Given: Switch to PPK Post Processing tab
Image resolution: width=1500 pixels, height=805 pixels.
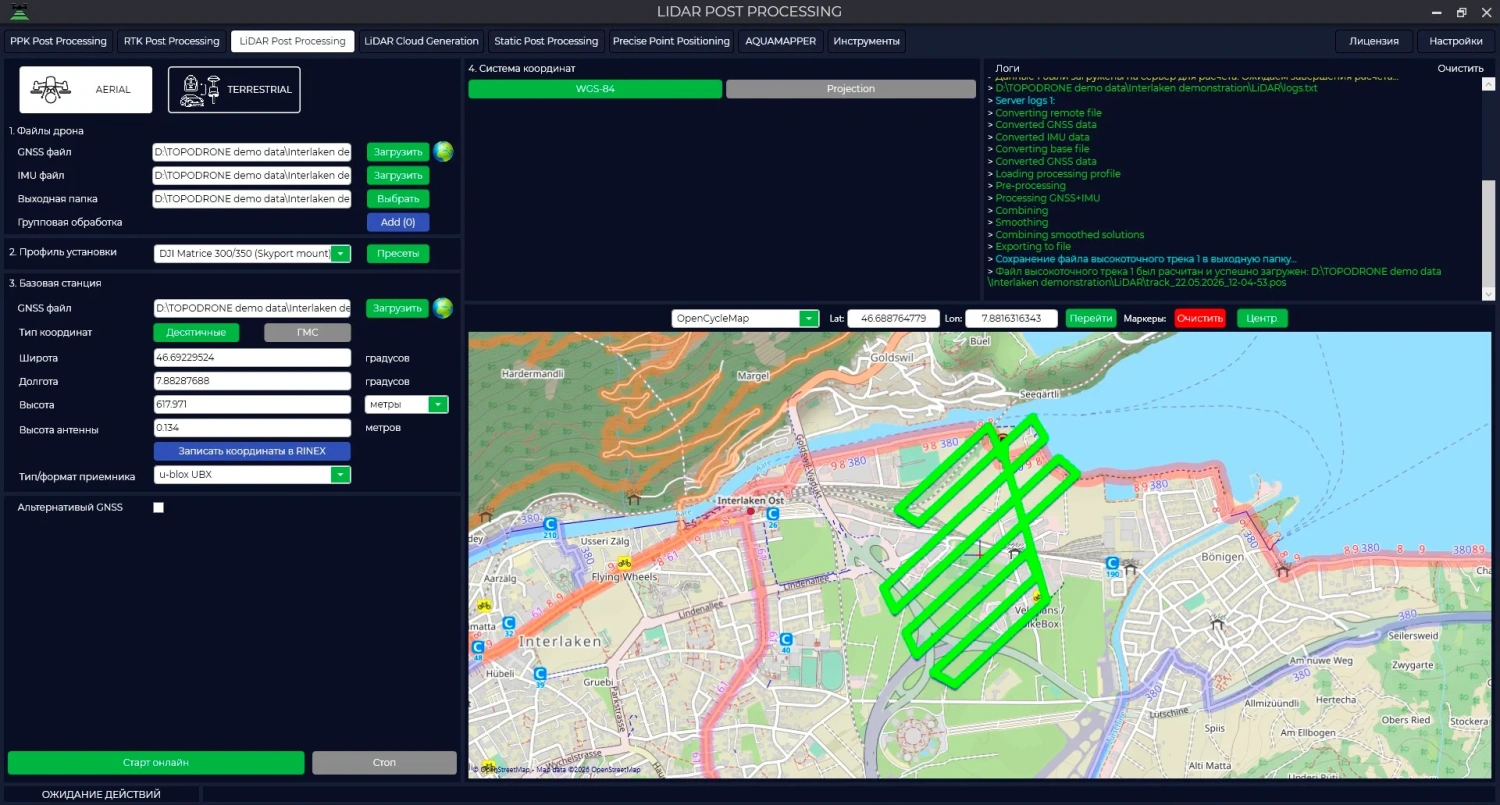Looking at the screenshot, I should tap(58, 41).
